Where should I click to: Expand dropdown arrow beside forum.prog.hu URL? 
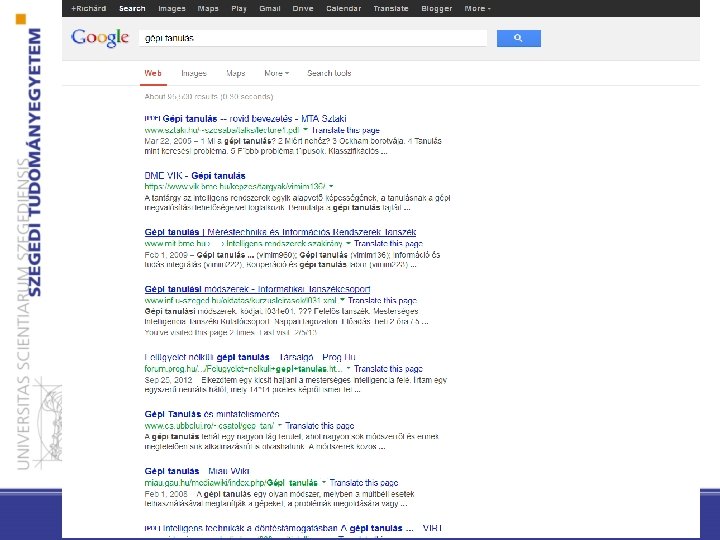pyautogui.click(x=348, y=368)
